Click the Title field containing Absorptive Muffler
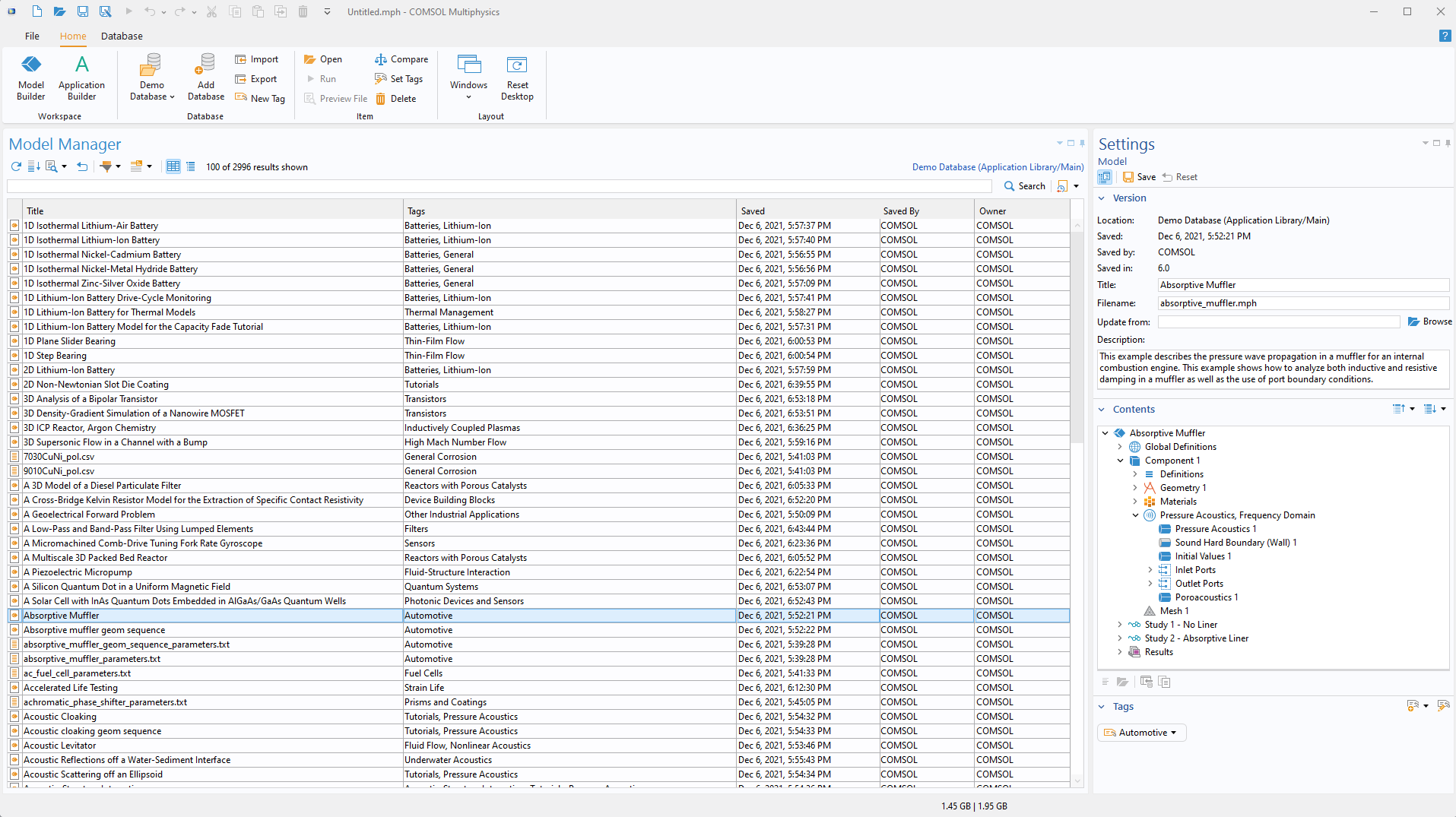This screenshot has width=1456, height=817. click(x=1304, y=285)
